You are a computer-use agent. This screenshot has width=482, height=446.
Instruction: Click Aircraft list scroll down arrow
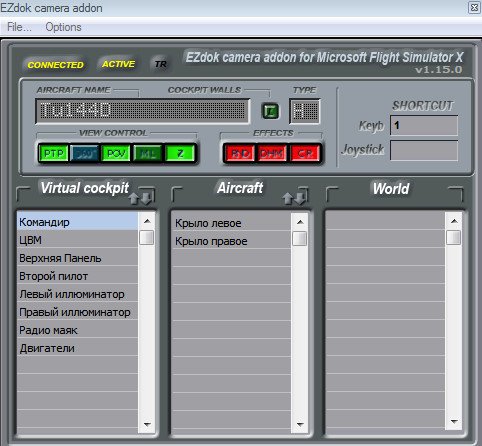click(300, 424)
